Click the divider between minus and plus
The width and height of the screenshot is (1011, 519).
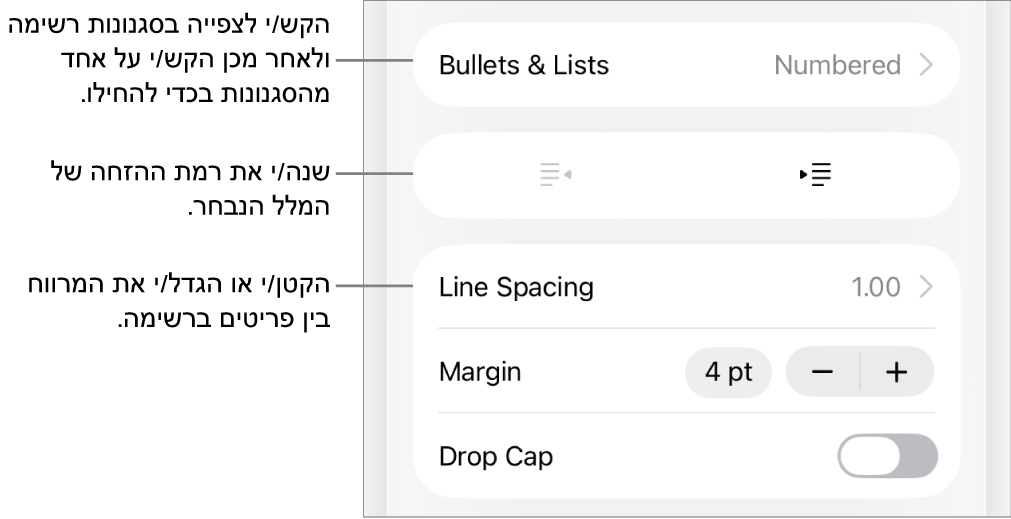click(860, 373)
